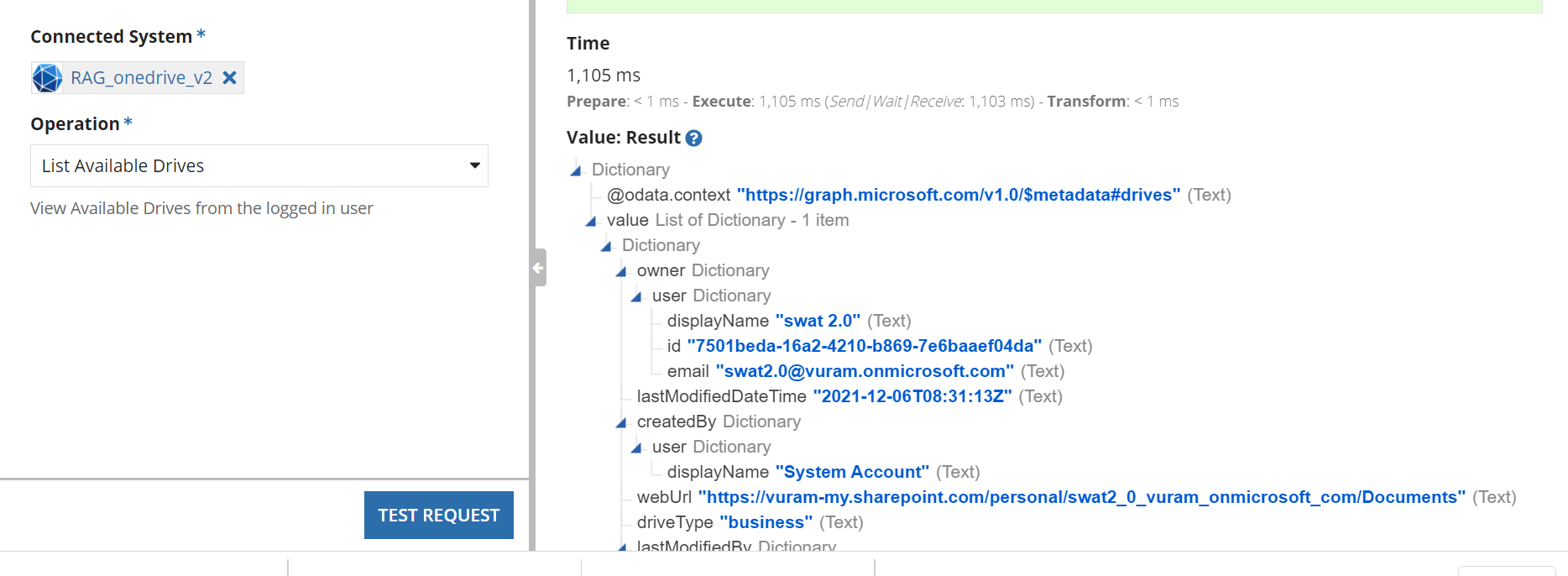
Task: Click the help icon beside Value: Result
Action: [693, 139]
